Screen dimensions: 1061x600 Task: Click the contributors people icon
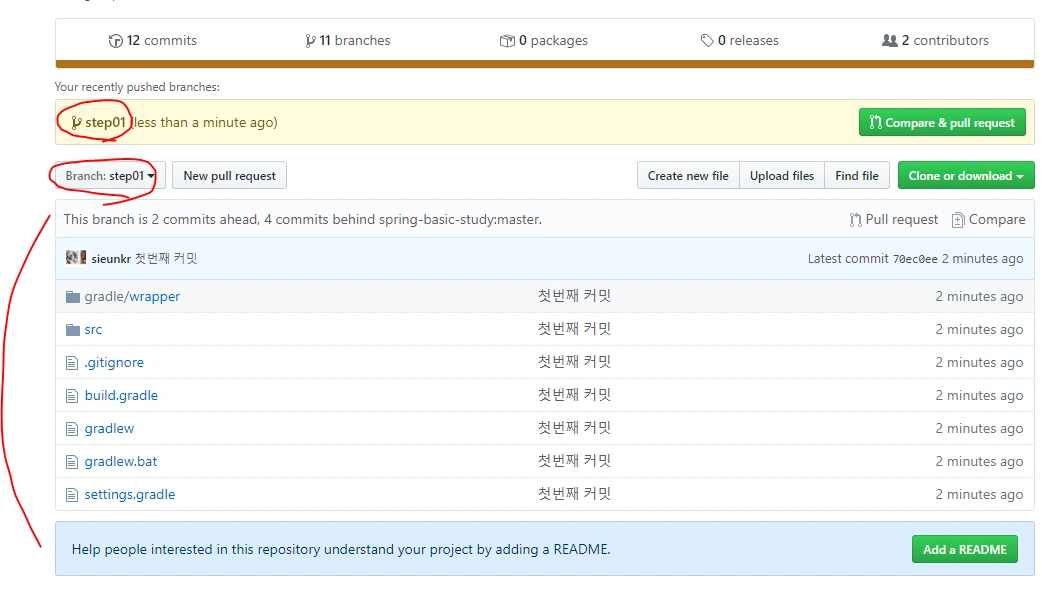pos(889,41)
